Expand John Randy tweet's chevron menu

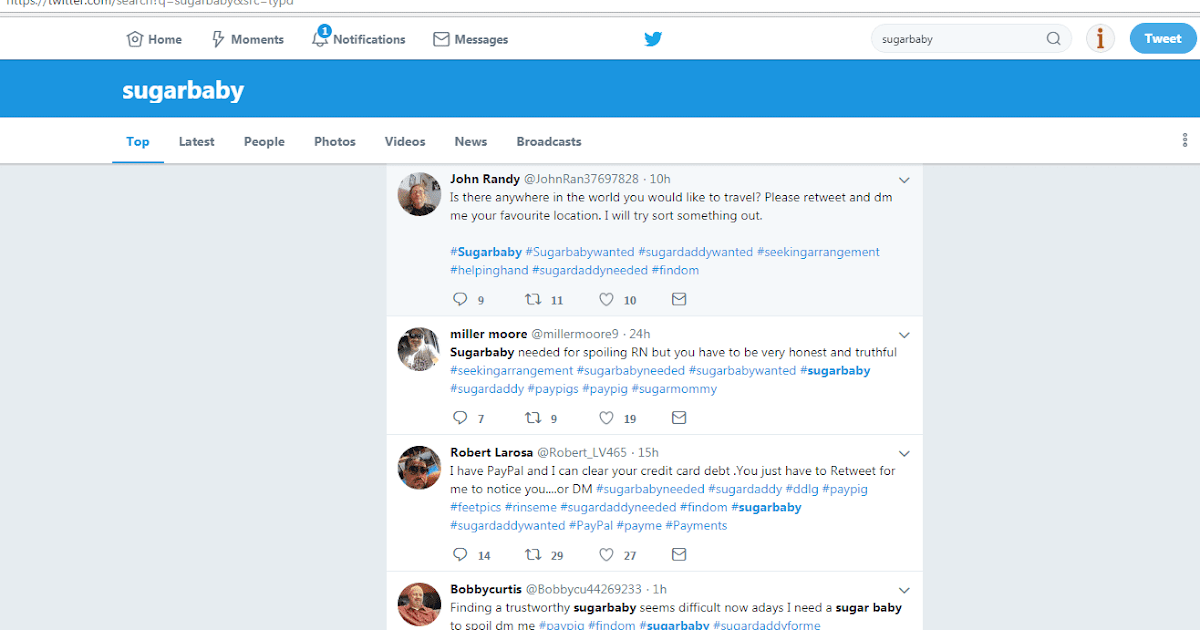coord(904,180)
